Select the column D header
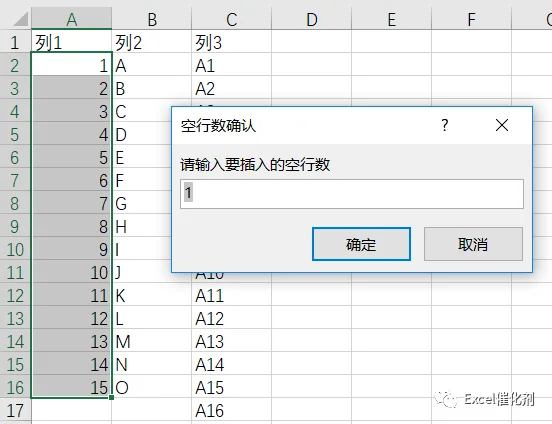 (x=312, y=19)
